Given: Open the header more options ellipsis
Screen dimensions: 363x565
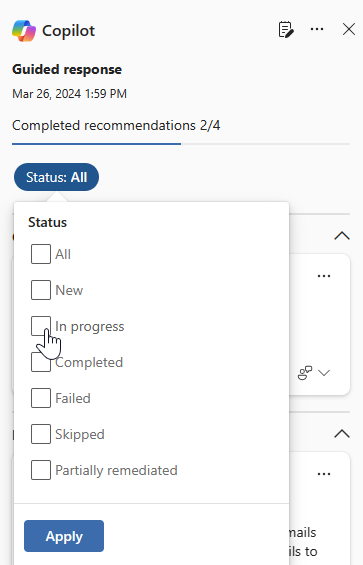Looking at the screenshot, I should coord(317,29).
